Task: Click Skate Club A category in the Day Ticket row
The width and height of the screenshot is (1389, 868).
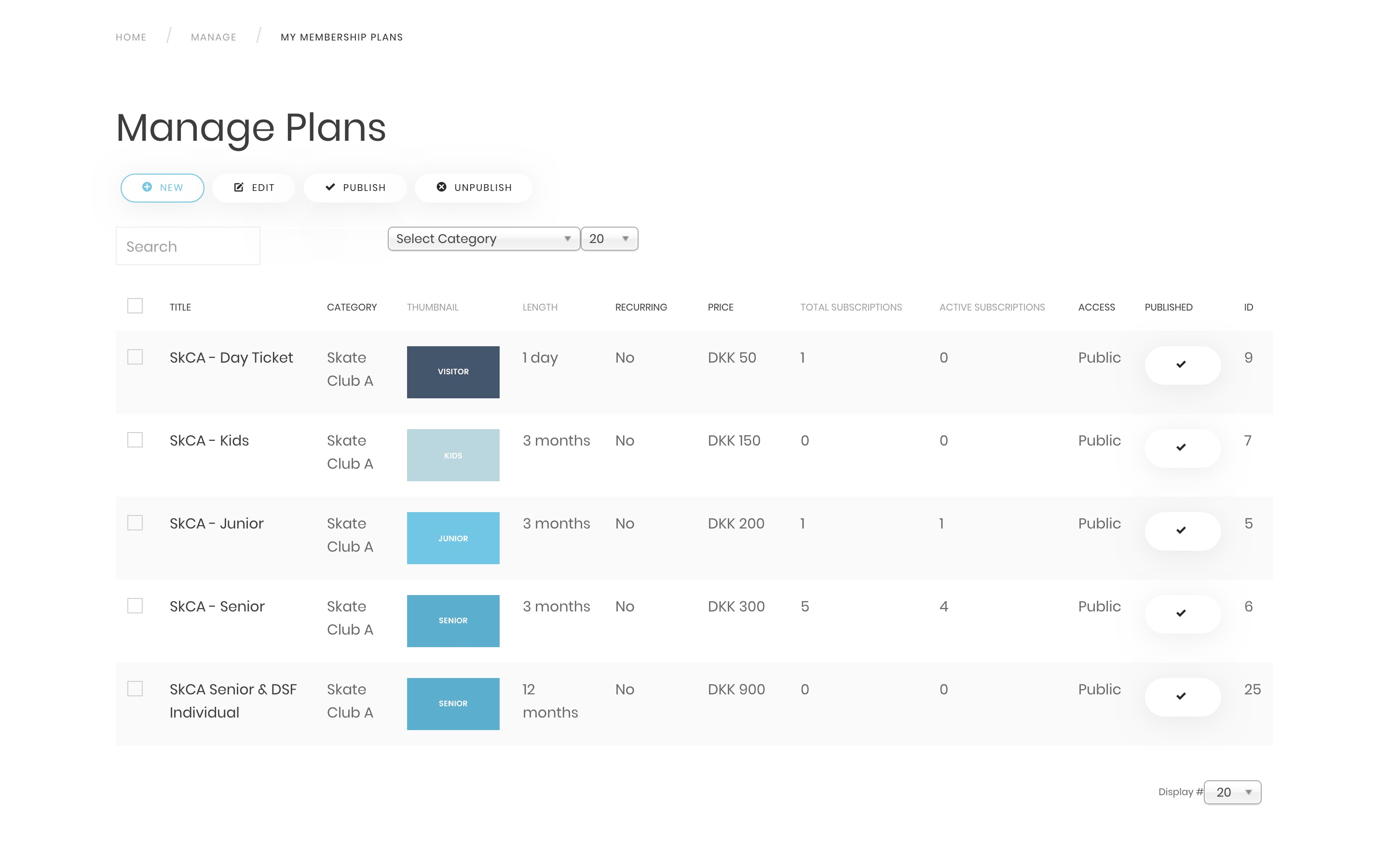Action: click(350, 369)
